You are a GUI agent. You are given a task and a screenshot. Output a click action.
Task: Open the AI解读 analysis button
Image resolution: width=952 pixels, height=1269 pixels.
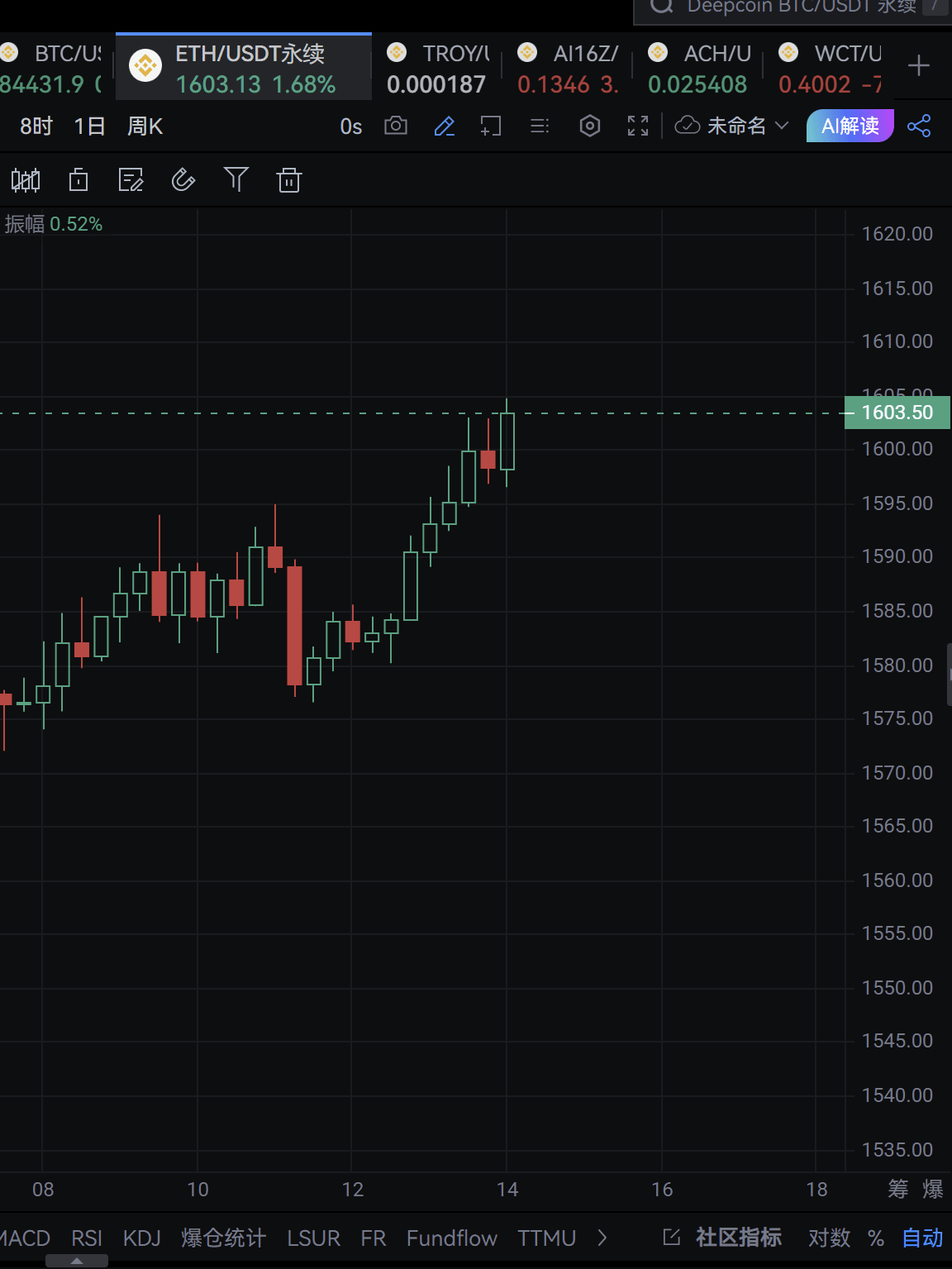[x=850, y=126]
